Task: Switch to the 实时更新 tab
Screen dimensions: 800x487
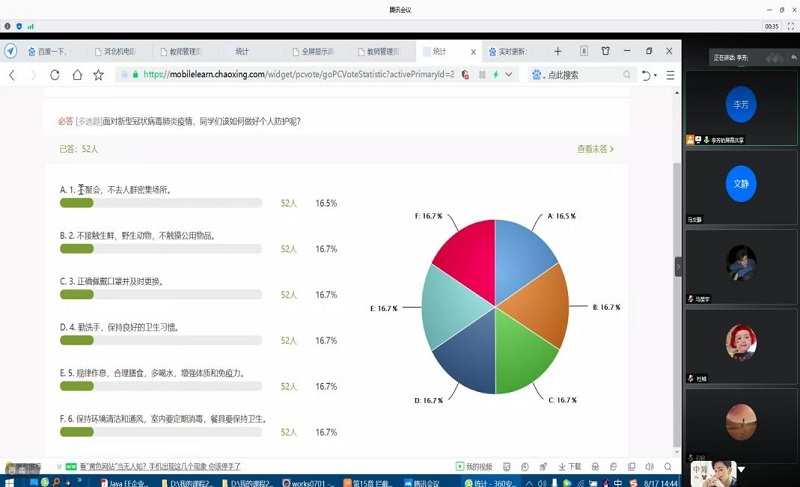Action: tap(508, 52)
